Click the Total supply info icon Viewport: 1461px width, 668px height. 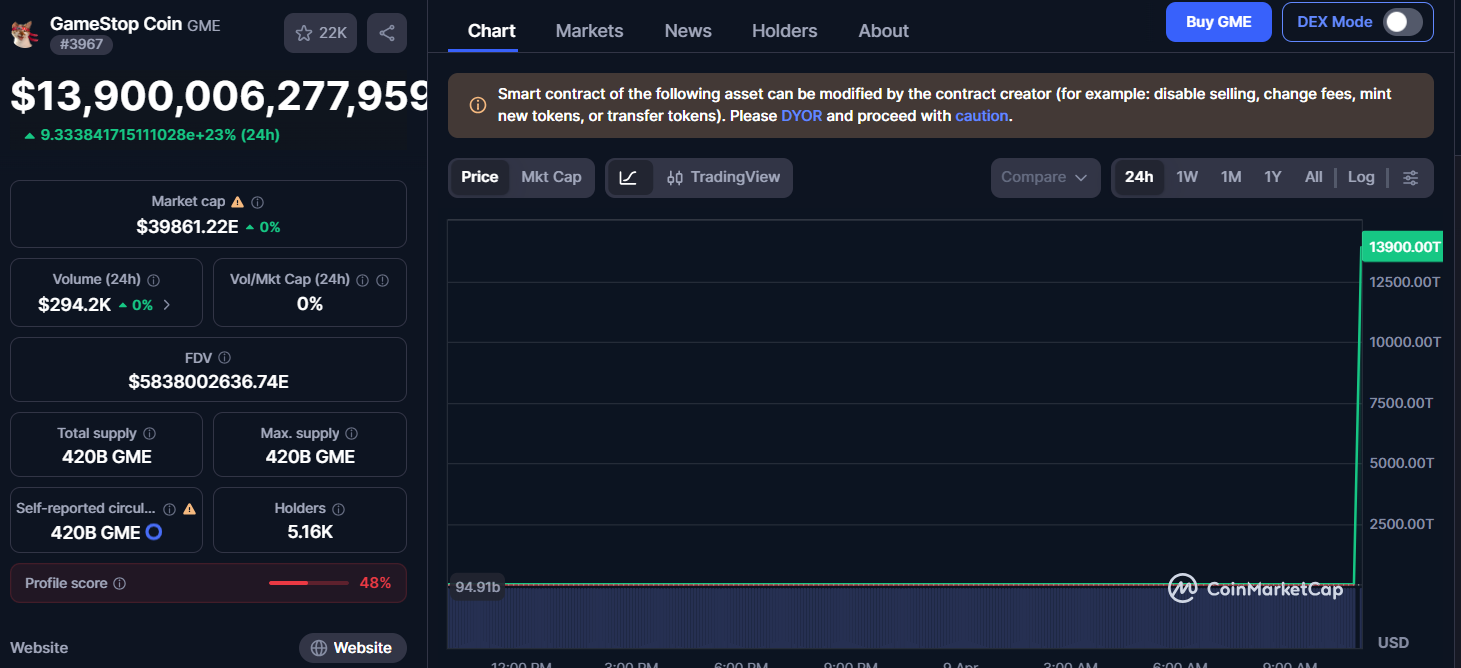pos(149,434)
